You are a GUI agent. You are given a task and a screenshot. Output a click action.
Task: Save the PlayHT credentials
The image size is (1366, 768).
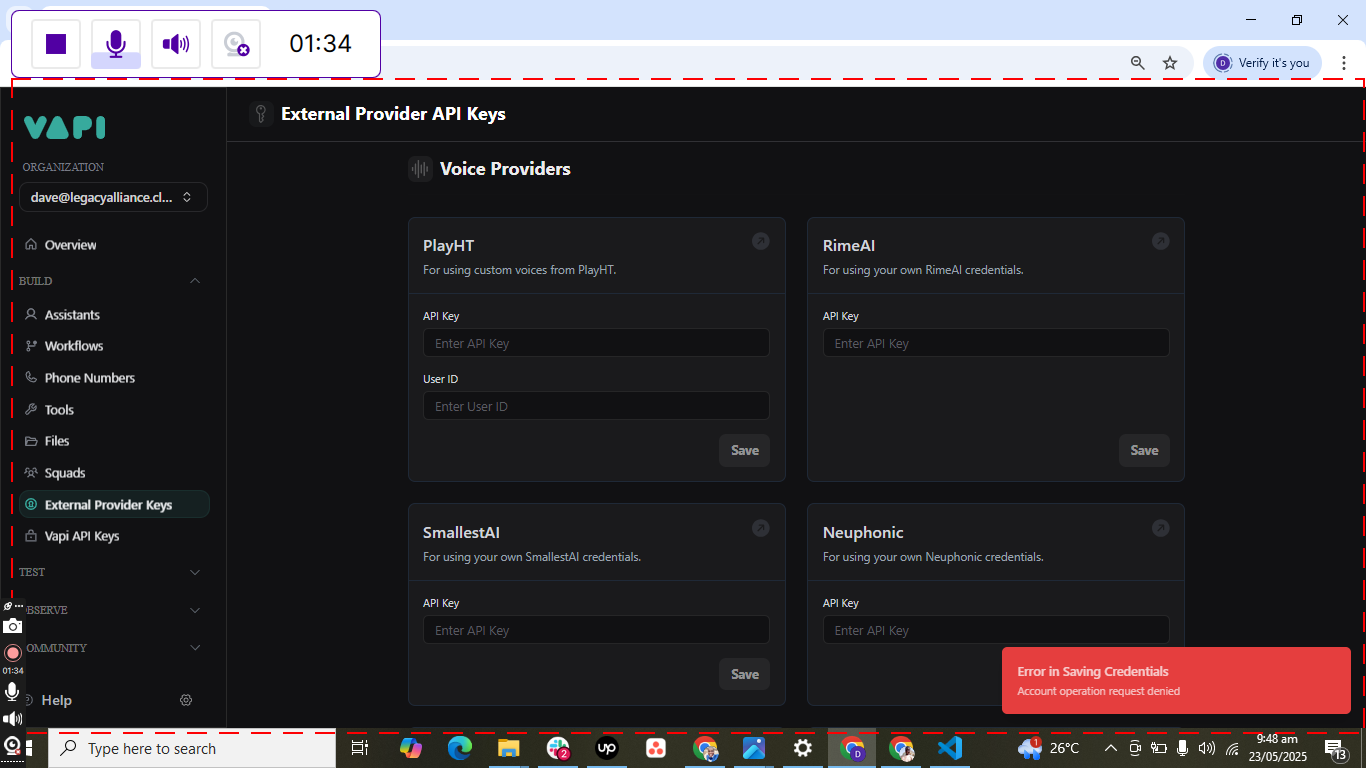[745, 450]
